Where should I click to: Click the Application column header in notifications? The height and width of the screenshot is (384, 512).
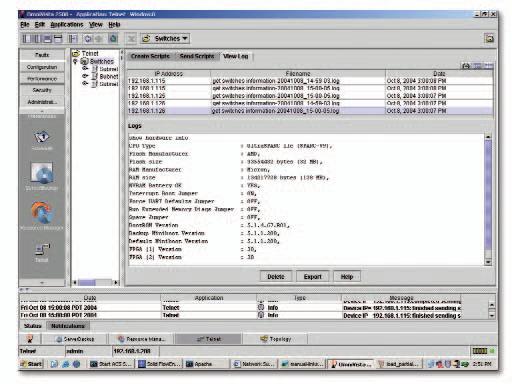pyautogui.click(x=209, y=298)
